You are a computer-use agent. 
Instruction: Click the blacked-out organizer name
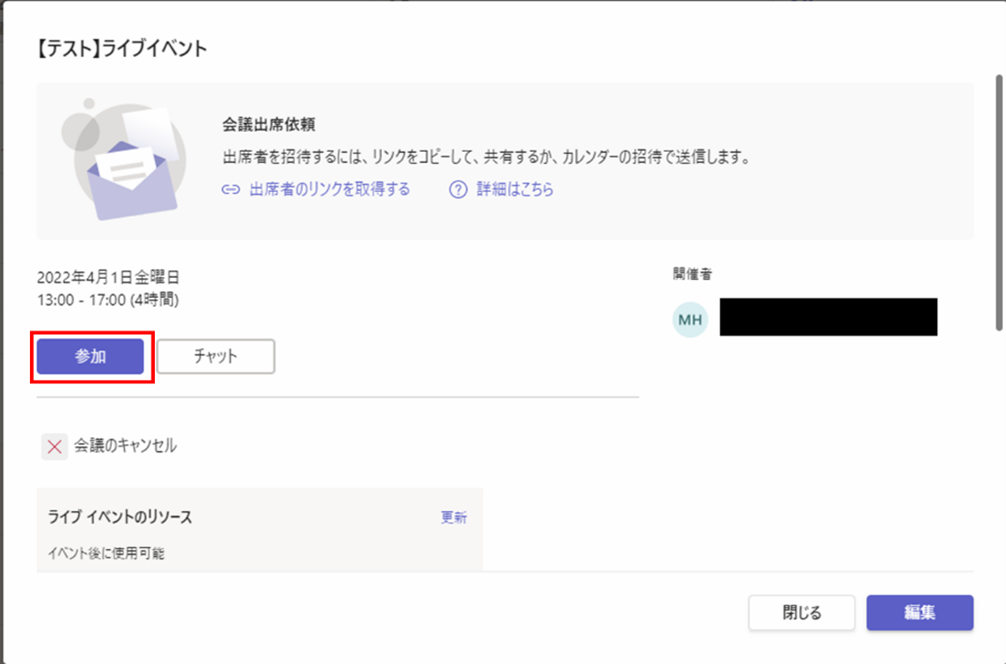828,317
